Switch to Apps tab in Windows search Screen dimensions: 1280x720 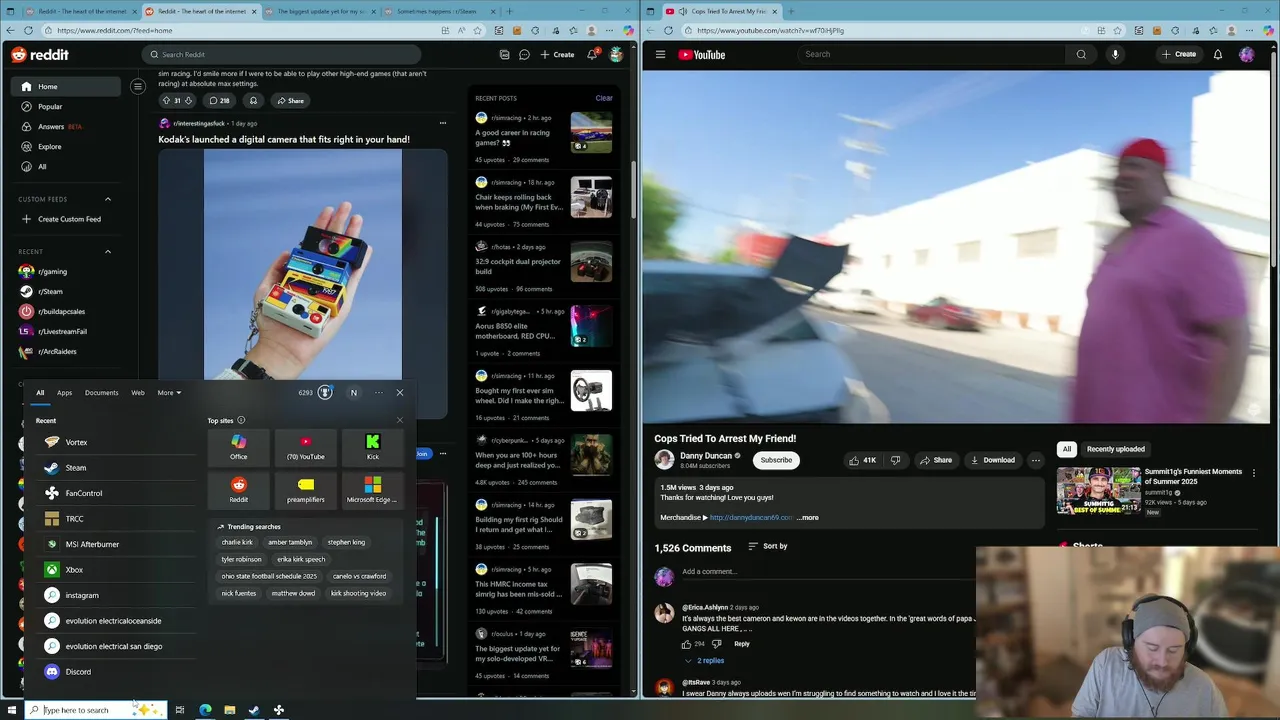(64, 393)
